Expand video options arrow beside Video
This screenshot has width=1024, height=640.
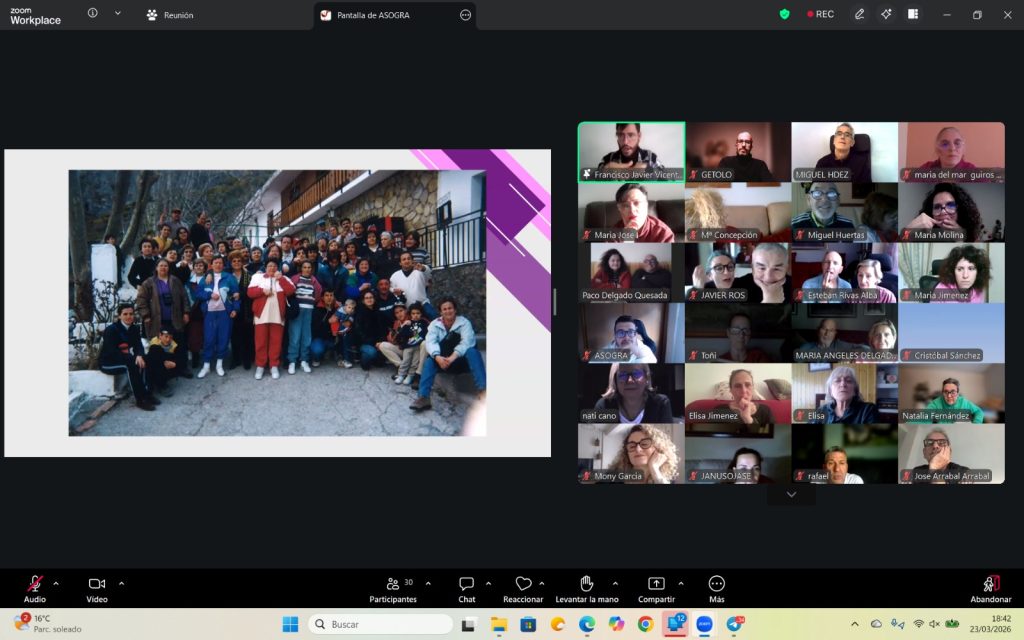click(122, 583)
